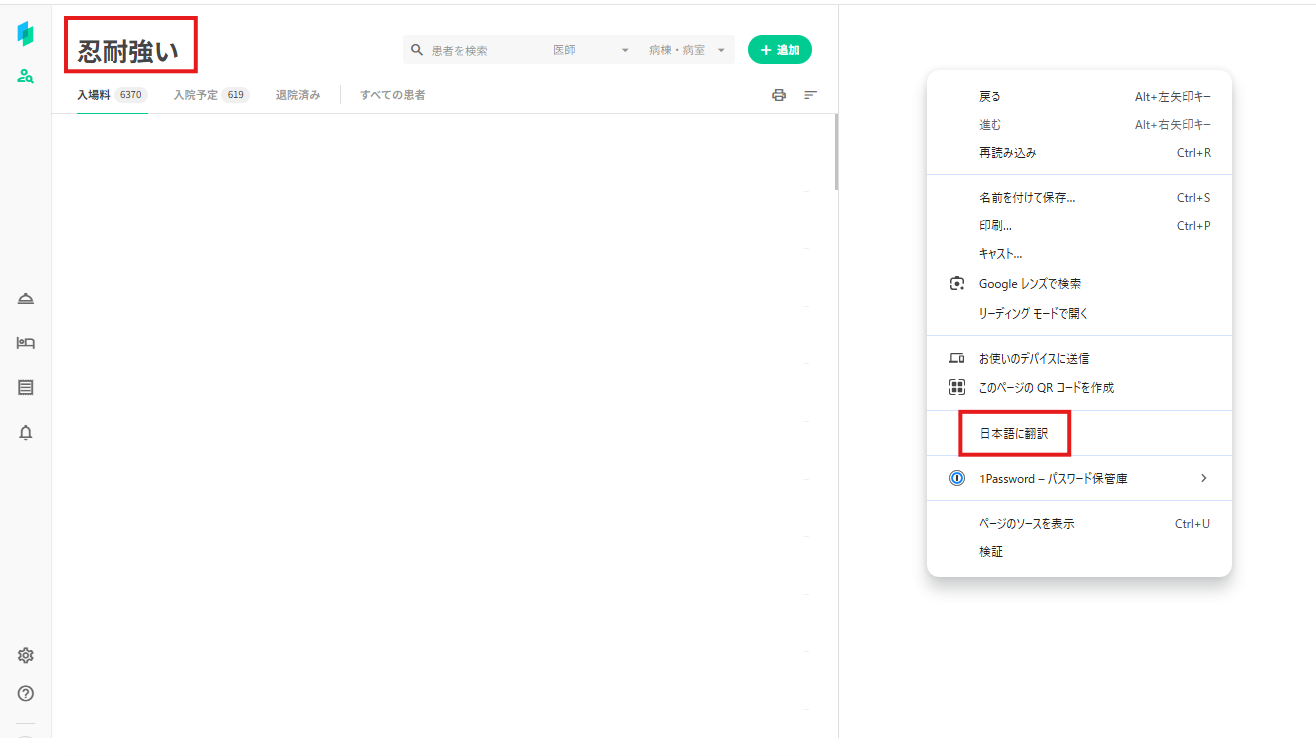Select お使いのデバイスに送信 menu entry
Viewport: 1316px width, 756px height.
point(1079,358)
